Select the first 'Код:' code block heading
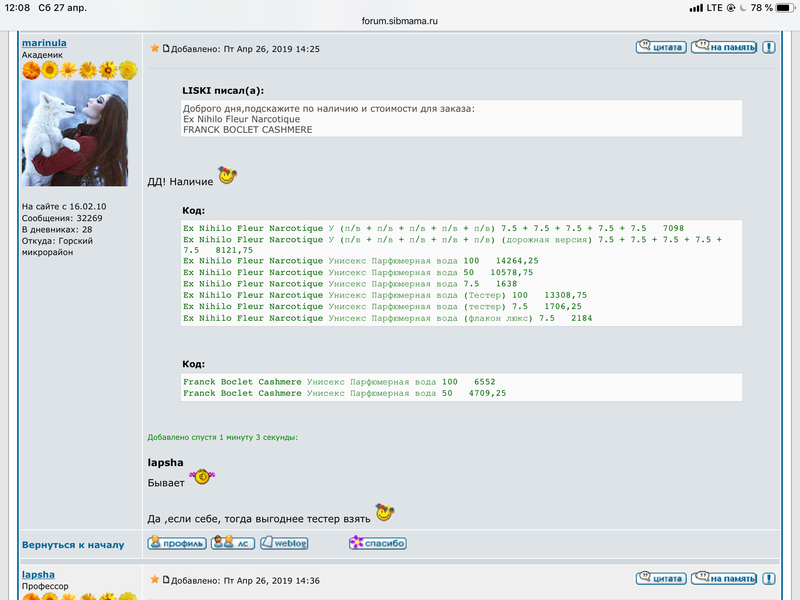Viewport: 800px width, 600px height. pos(193,211)
